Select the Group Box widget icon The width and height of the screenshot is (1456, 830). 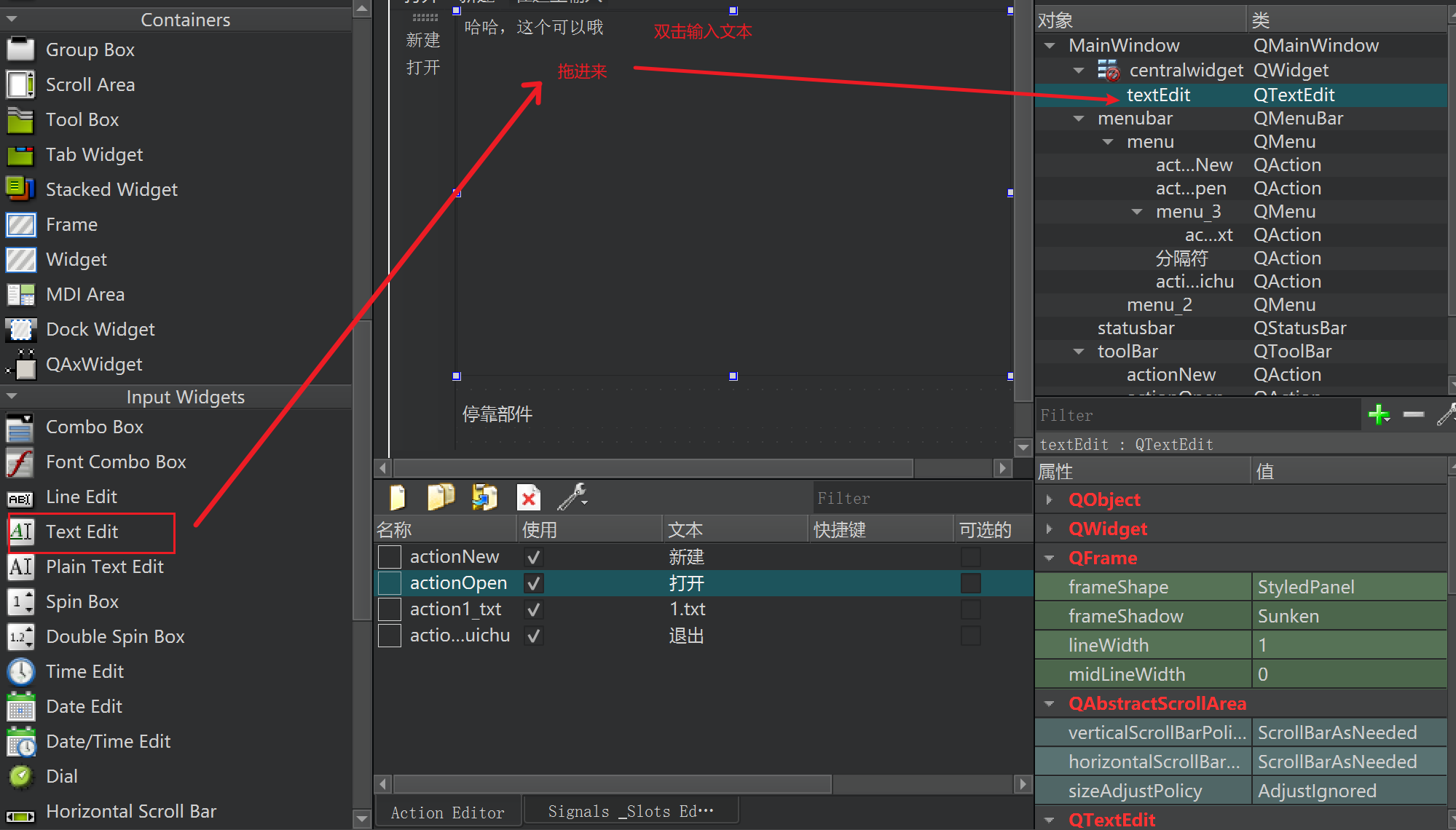coord(20,50)
